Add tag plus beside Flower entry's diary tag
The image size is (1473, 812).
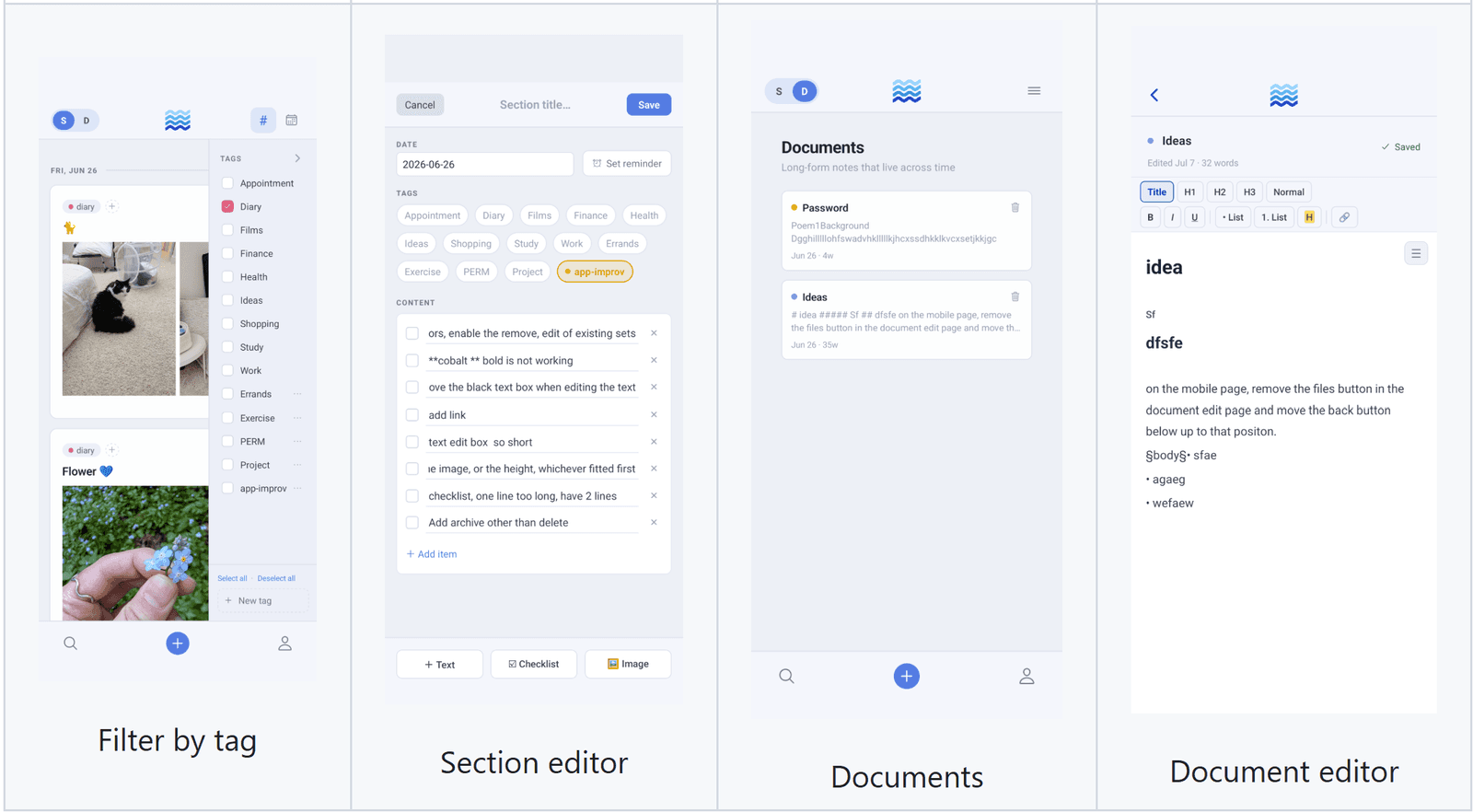(112, 450)
